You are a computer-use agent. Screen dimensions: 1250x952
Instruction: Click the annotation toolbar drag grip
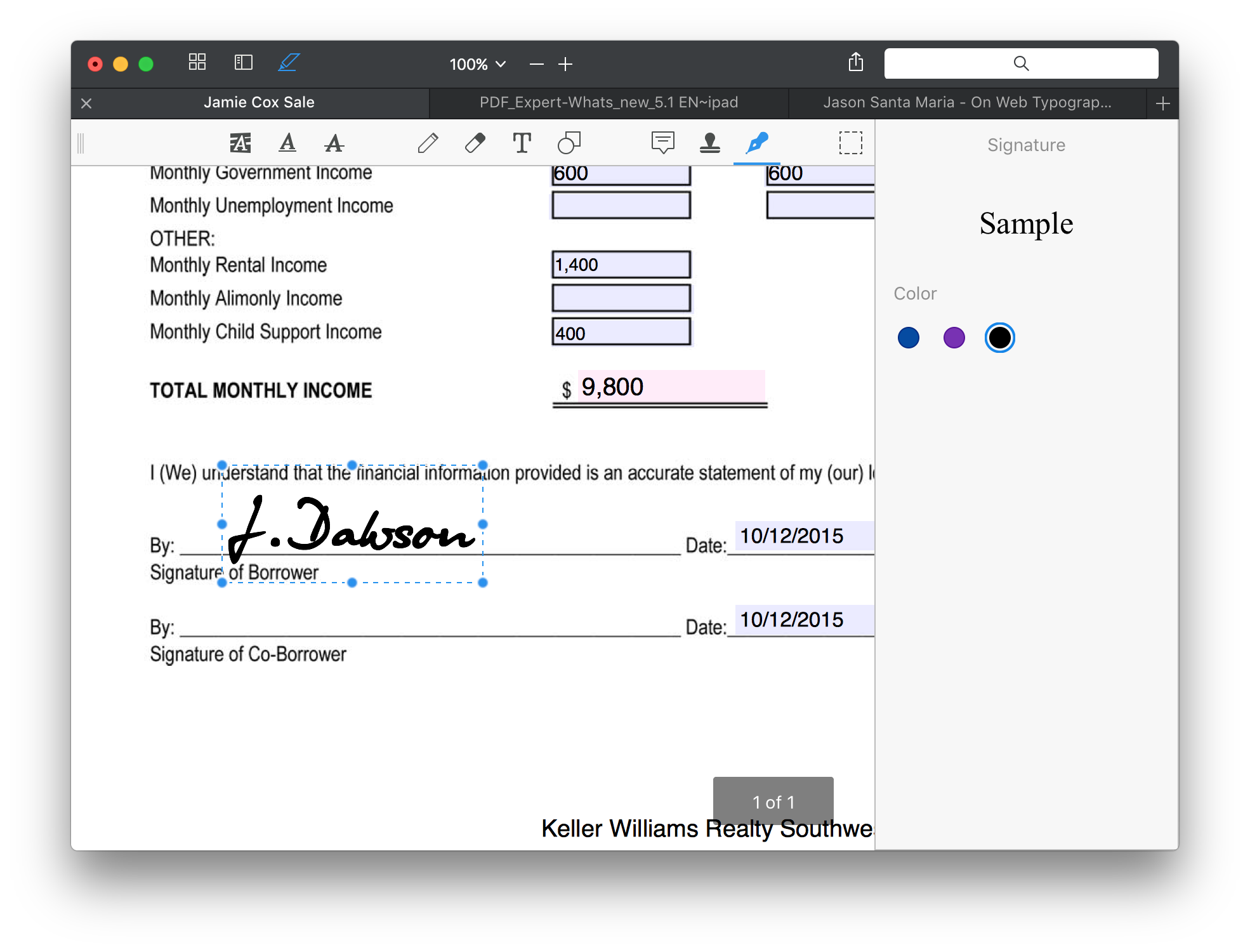click(x=81, y=143)
